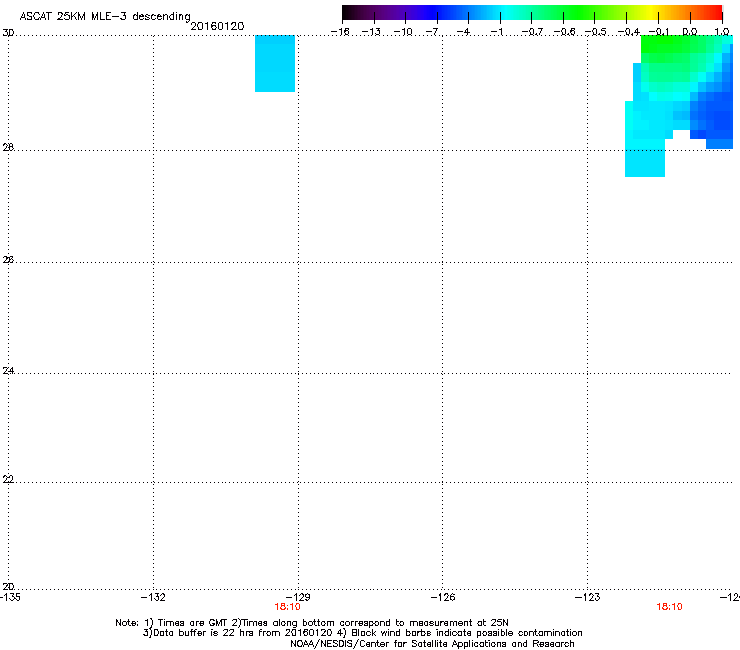Click longitude axis label -126
Screen dimensions: 740x650
(x=443, y=597)
